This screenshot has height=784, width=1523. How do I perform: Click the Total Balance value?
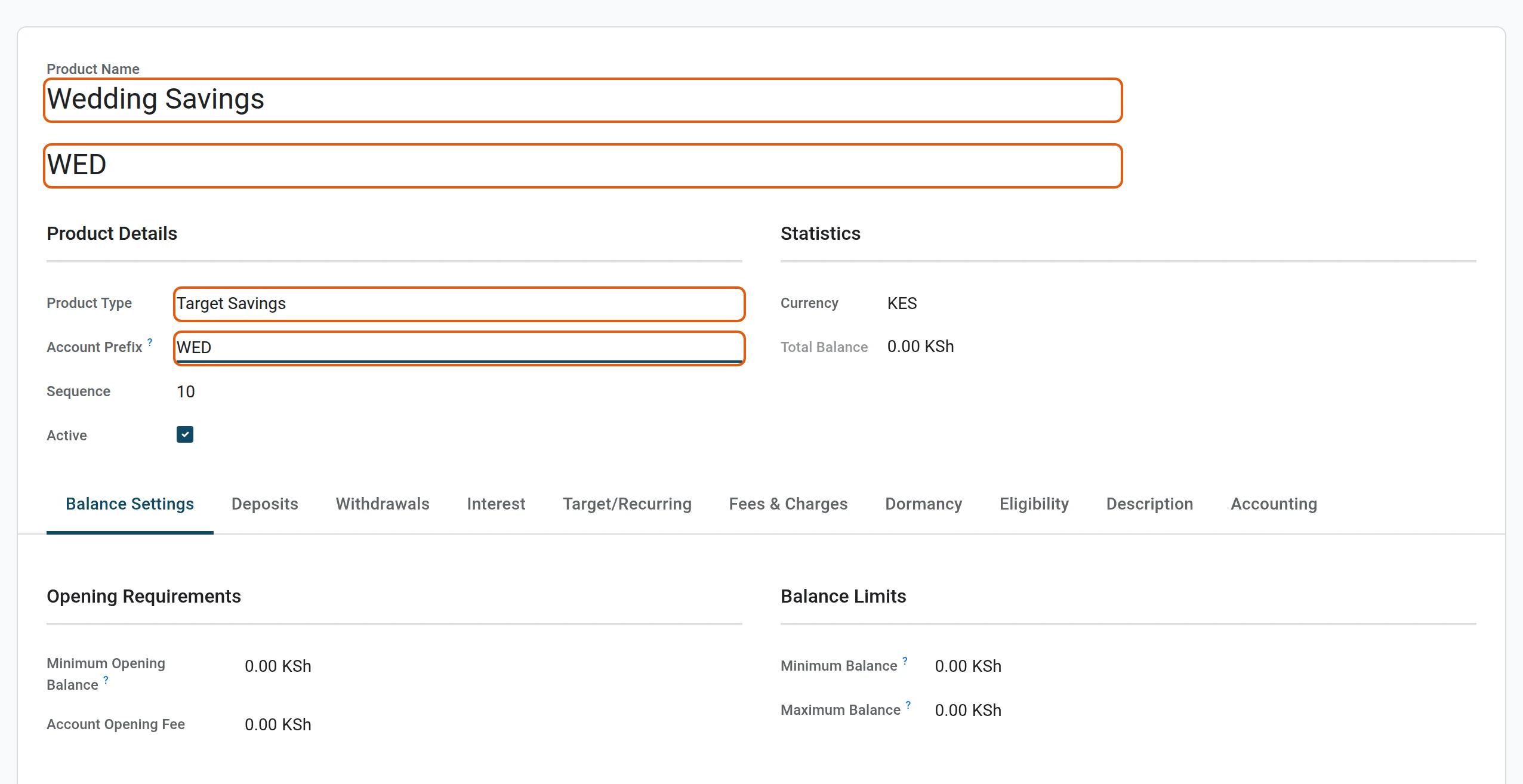pyautogui.click(x=920, y=347)
